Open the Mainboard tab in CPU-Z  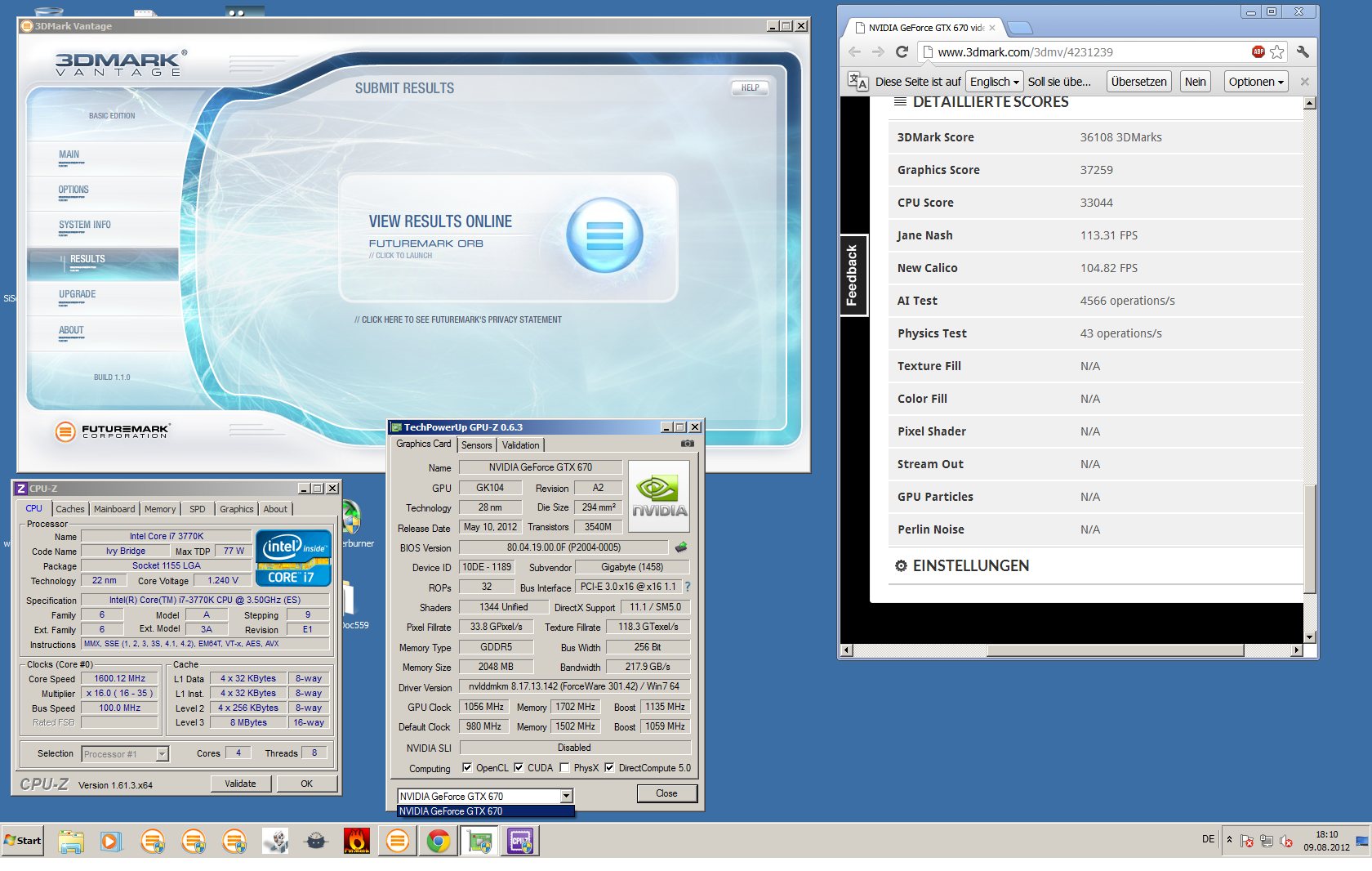[114, 509]
